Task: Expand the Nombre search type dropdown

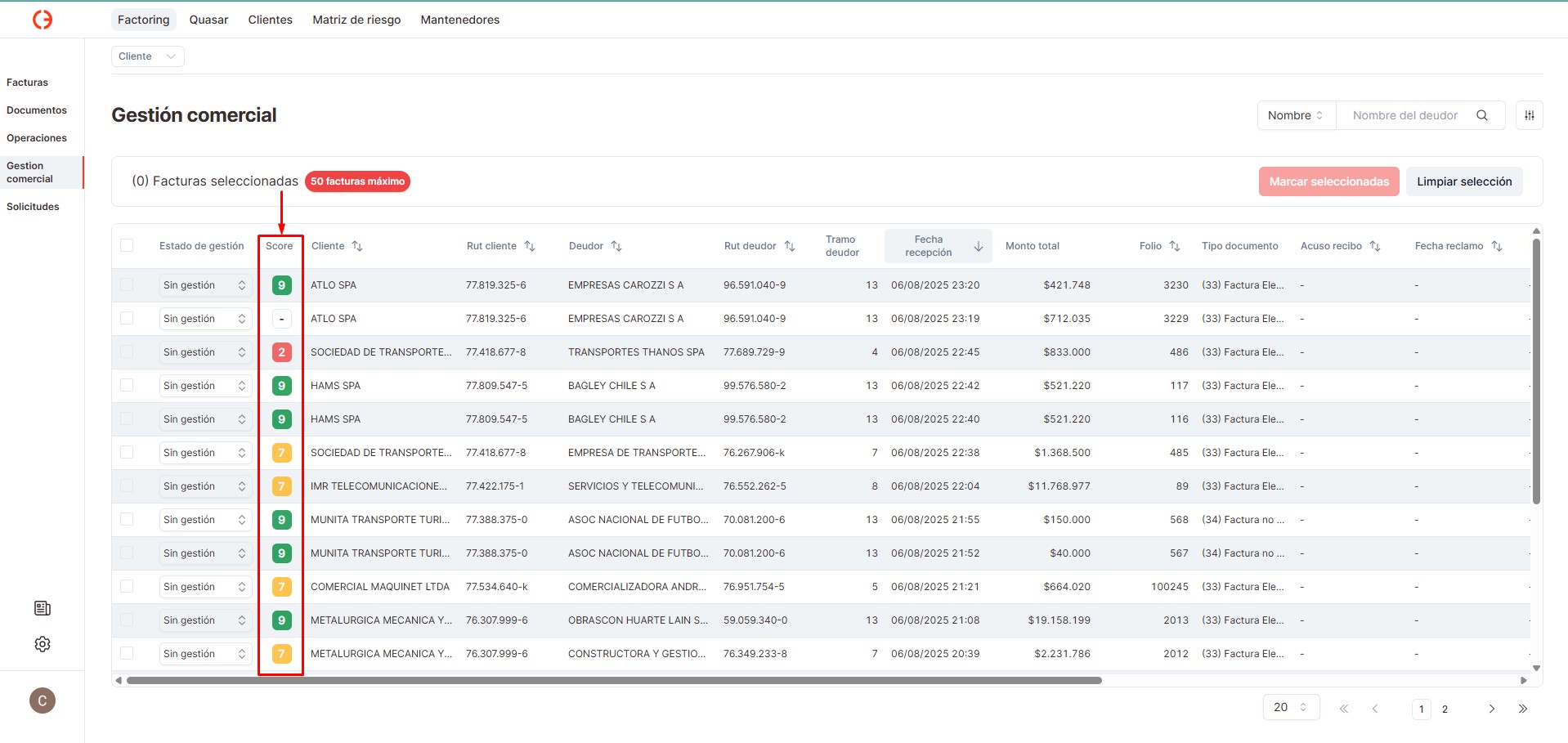Action: pyautogui.click(x=1296, y=115)
